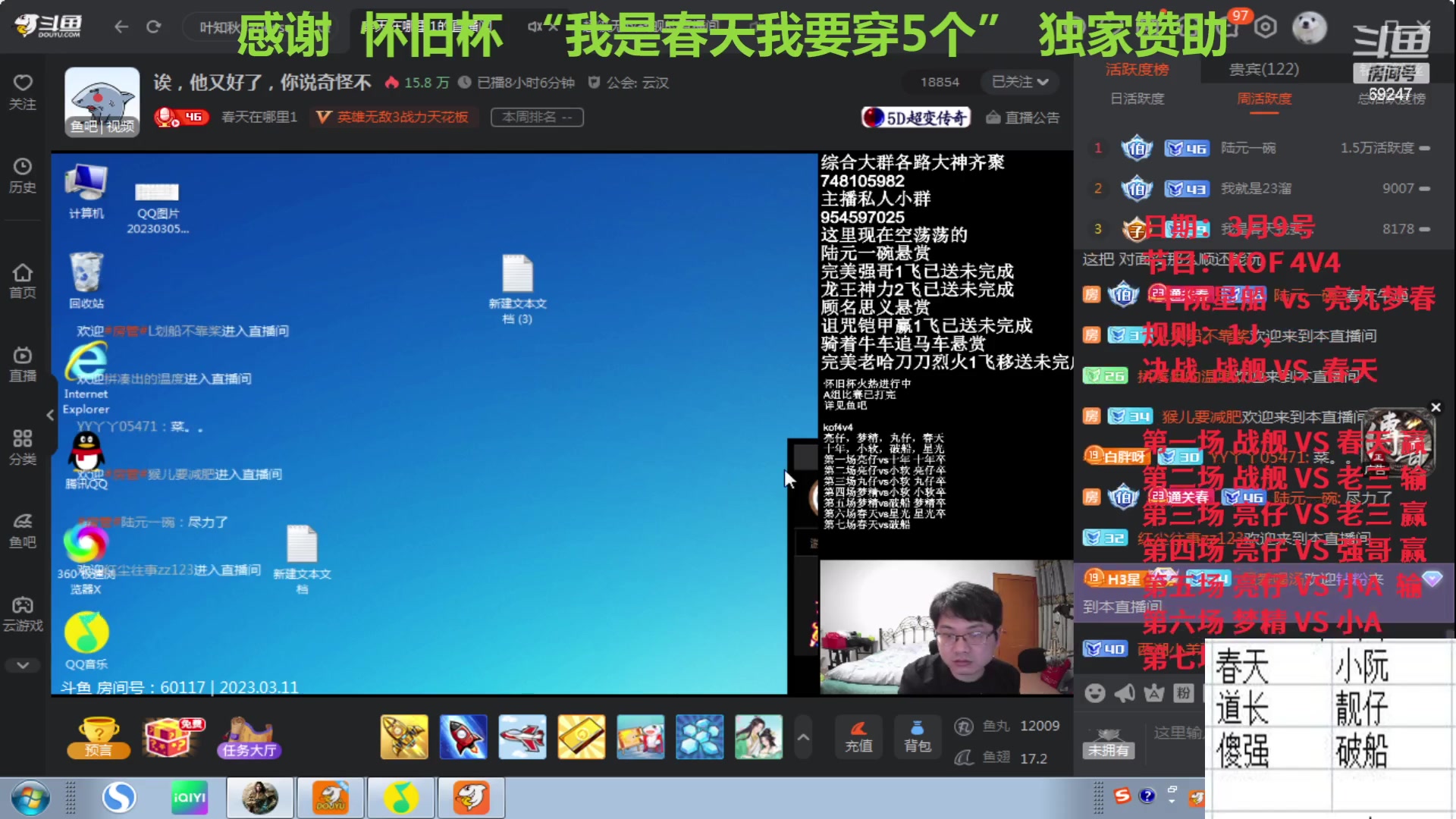Click the megaphone icon in chat bar
Screen dimensions: 1456x819
(x=1125, y=692)
